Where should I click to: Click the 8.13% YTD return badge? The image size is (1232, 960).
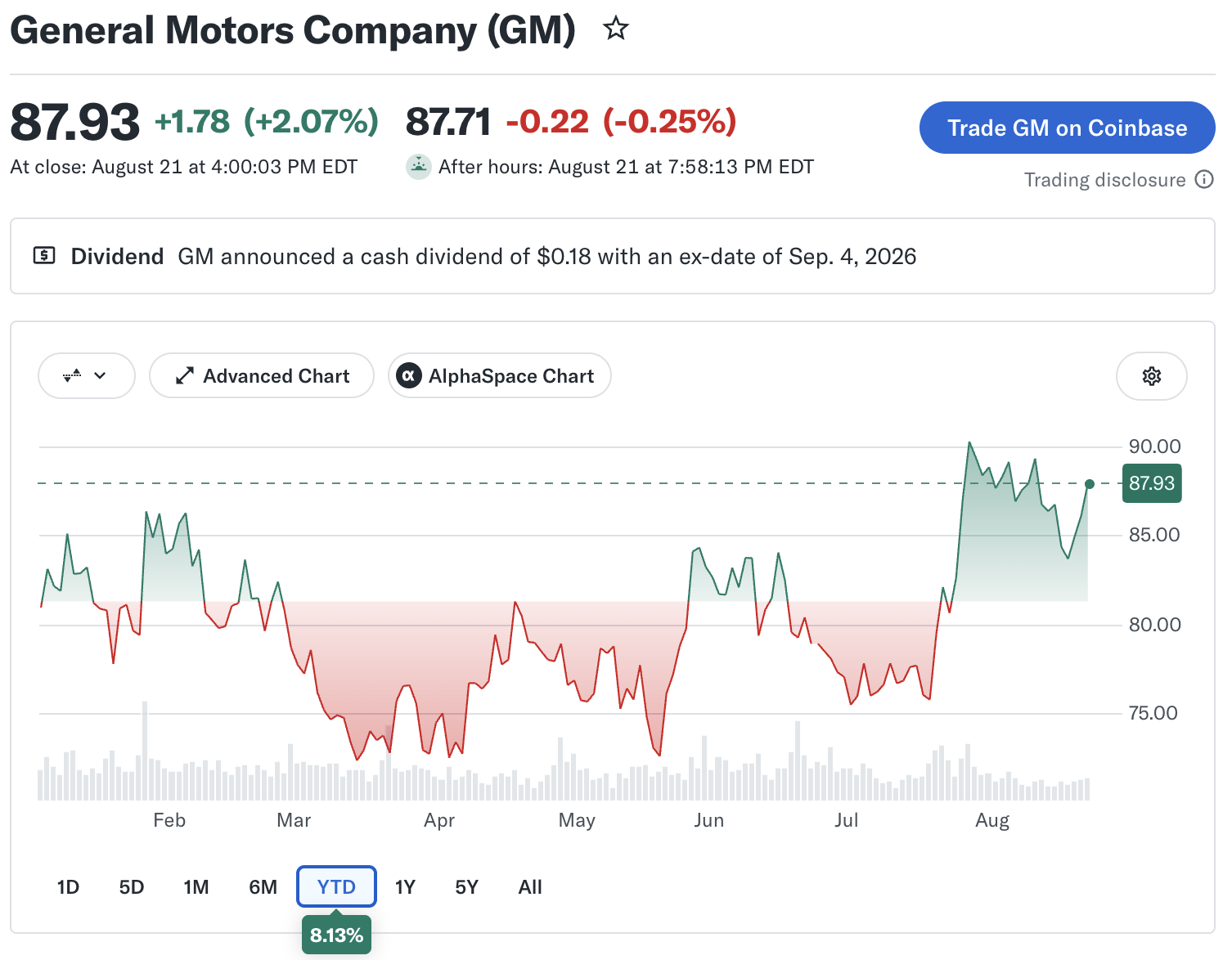(x=336, y=935)
